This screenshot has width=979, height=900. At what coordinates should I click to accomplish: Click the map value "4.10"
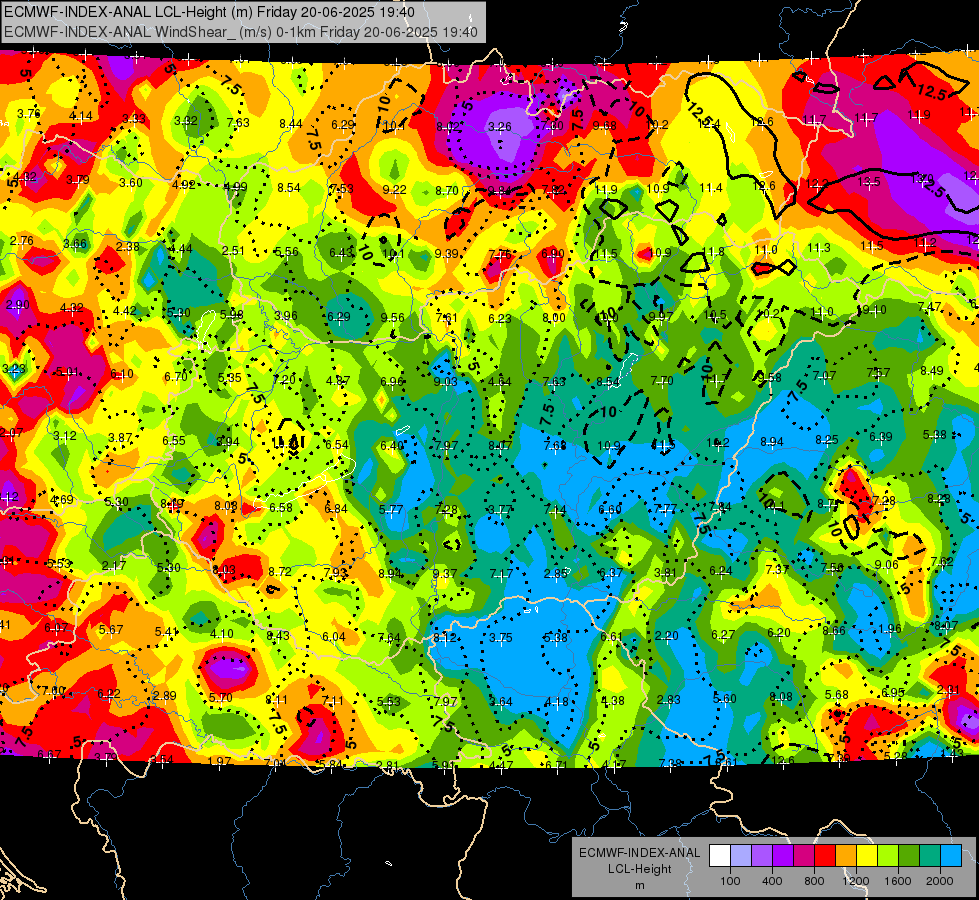pos(222,633)
